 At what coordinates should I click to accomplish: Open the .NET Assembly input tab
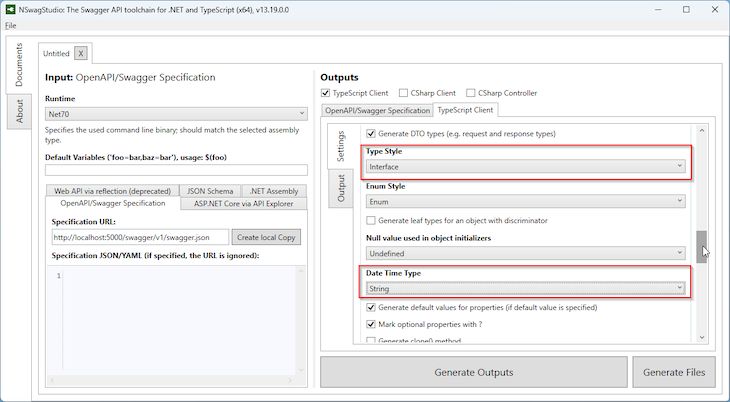pyautogui.click(x=274, y=191)
